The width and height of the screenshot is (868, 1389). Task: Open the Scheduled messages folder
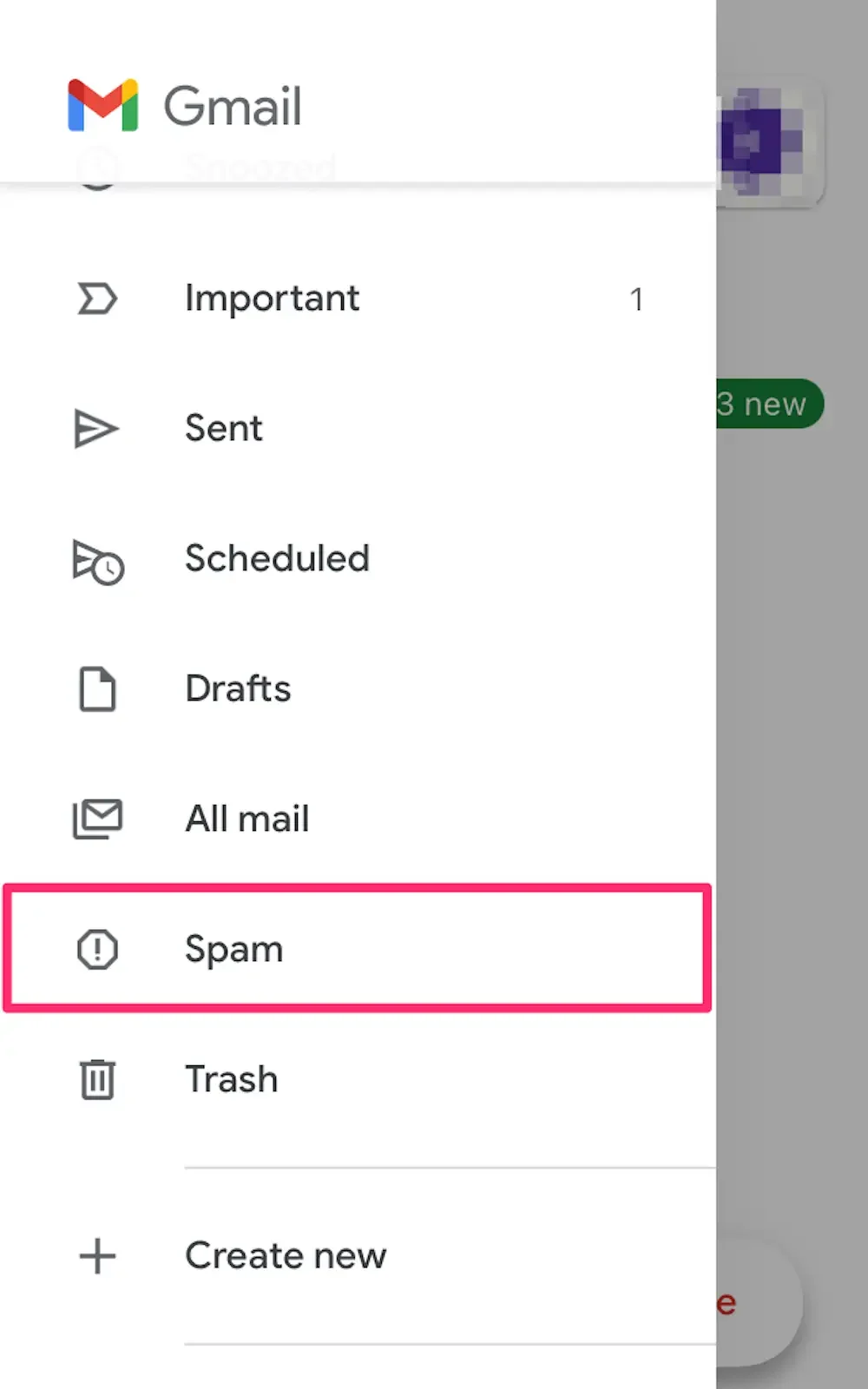(277, 559)
